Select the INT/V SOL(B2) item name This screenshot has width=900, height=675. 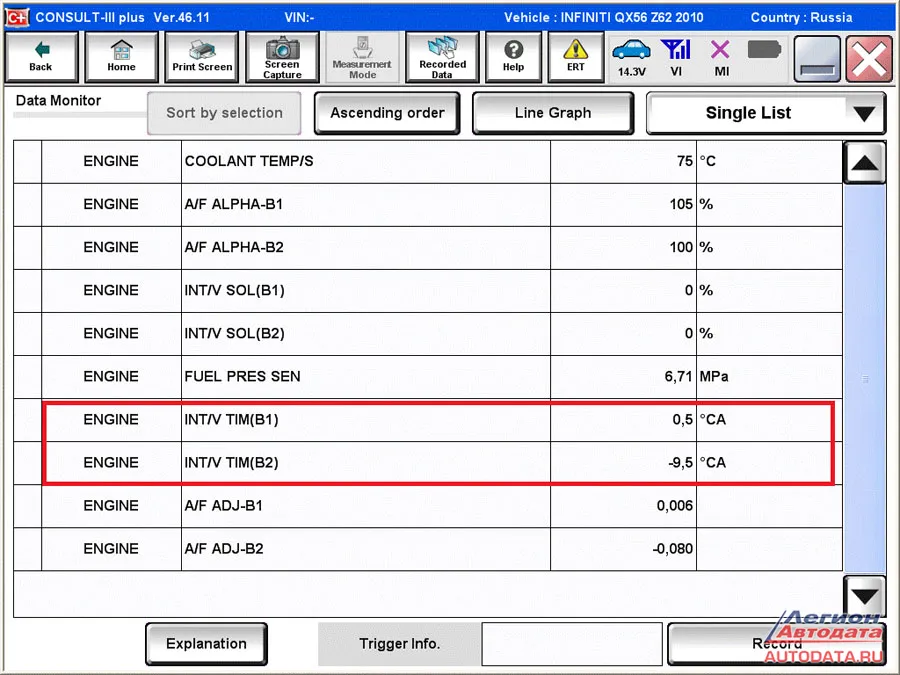pyautogui.click(x=234, y=333)
